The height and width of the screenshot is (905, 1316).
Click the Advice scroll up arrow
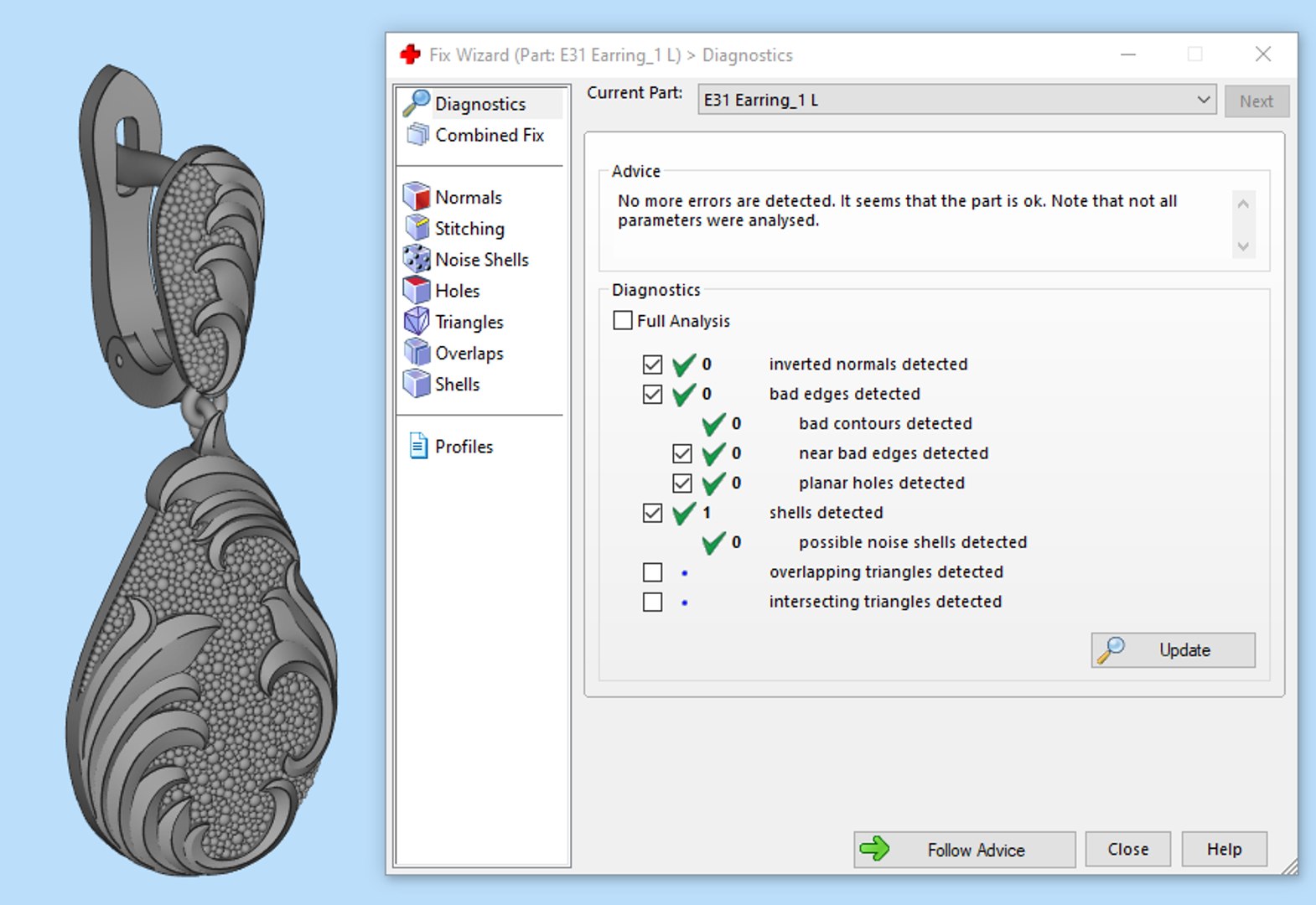[1243, 204]
